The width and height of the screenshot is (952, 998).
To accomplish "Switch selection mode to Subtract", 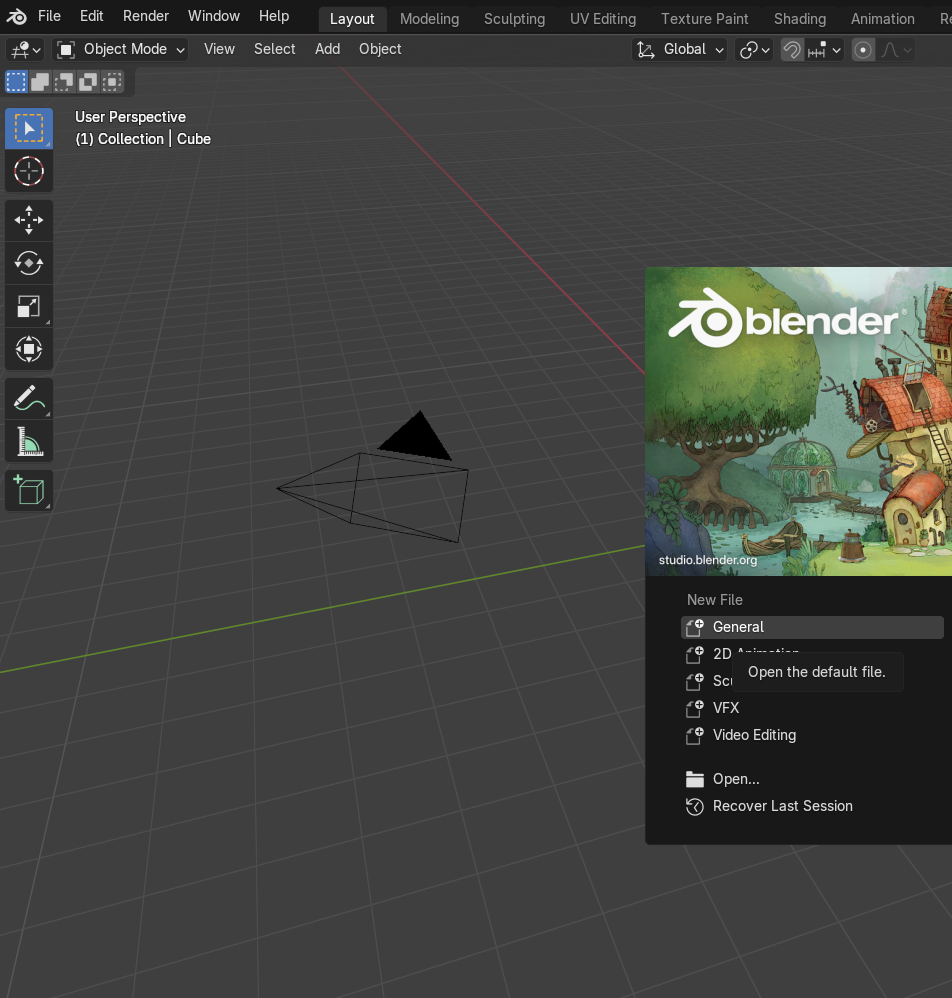I will tap(64, 81).
